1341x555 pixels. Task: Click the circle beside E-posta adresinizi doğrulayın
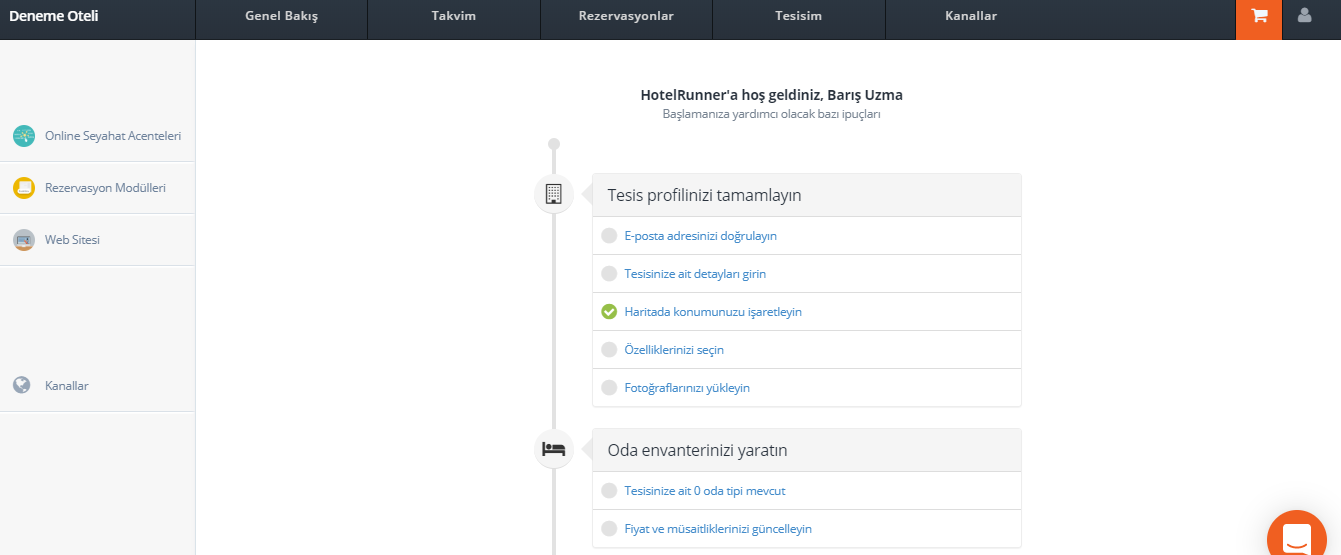tap(609, 236)
